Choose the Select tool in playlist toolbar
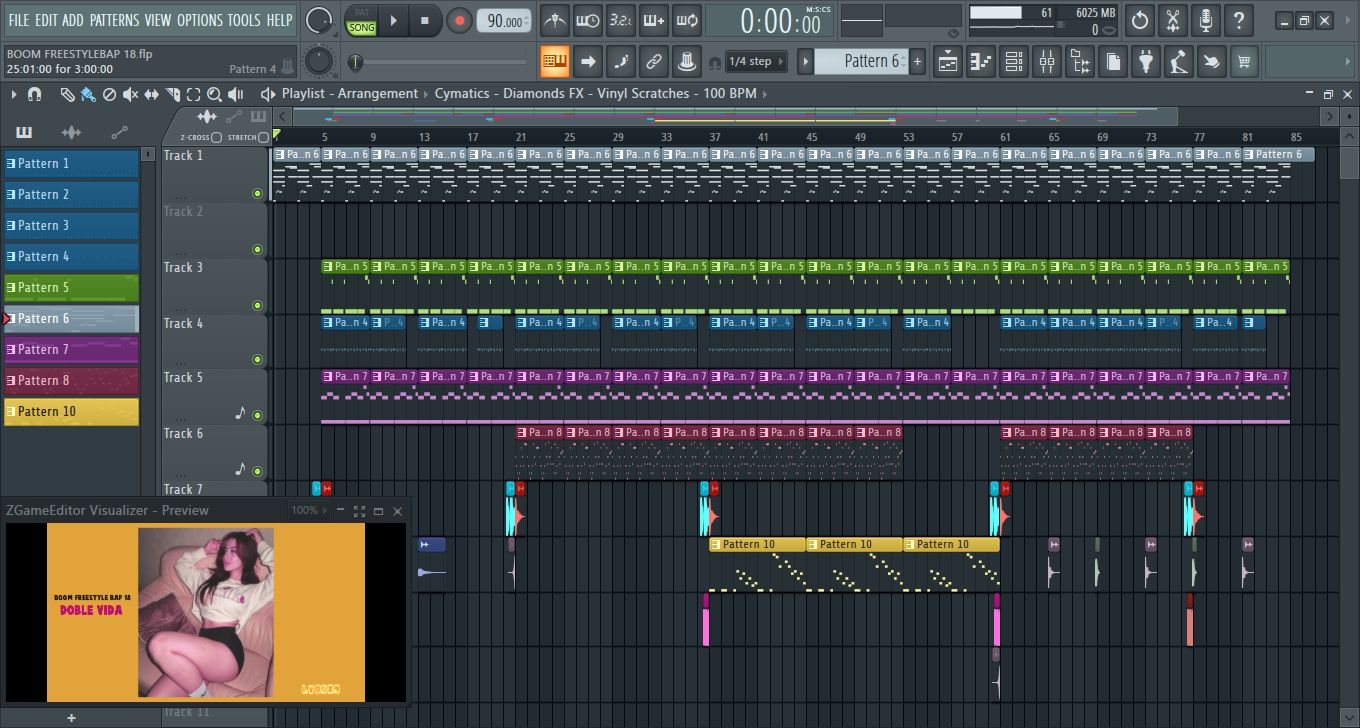 (x=193, y=94)
